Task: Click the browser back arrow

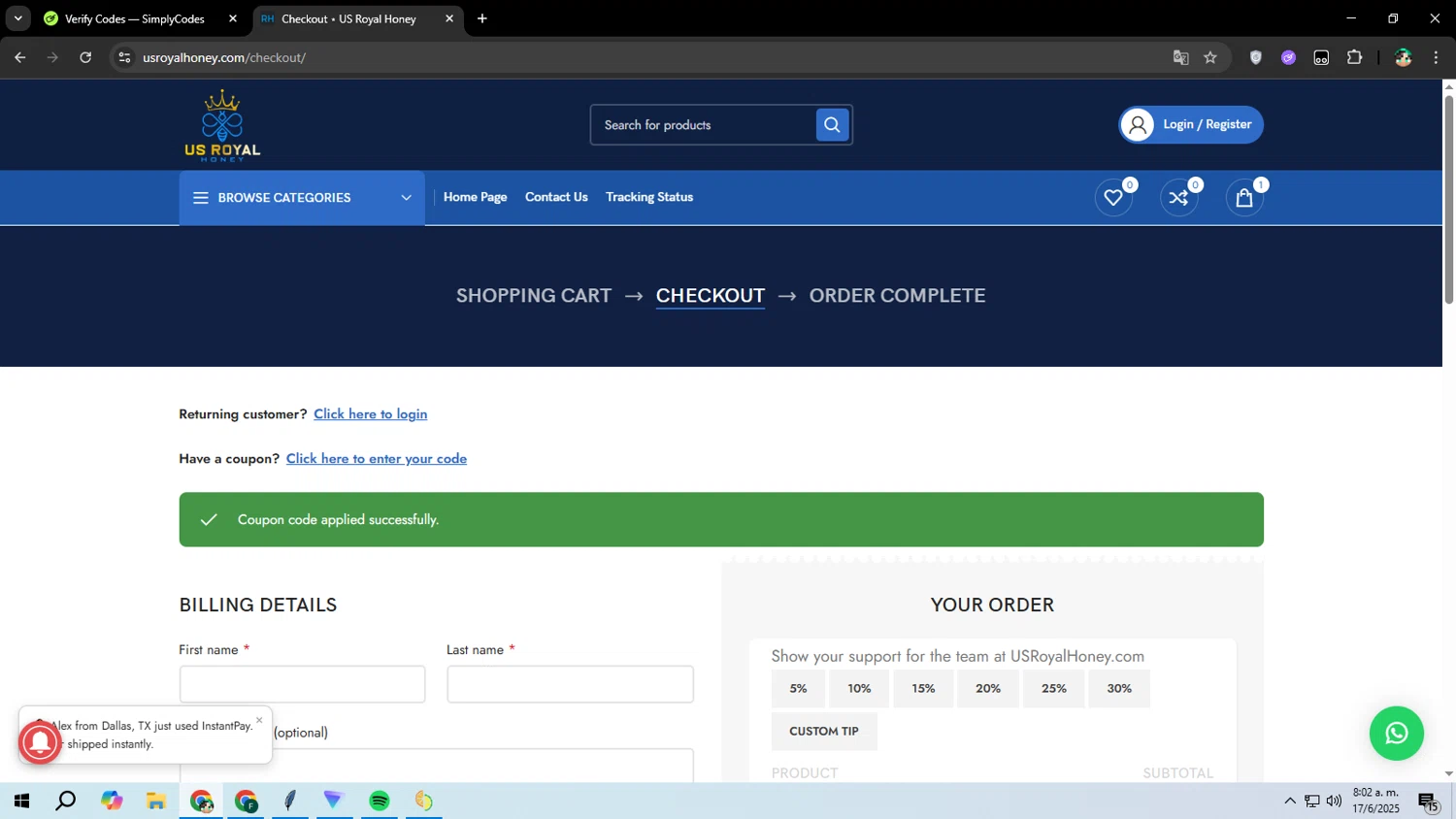Action: pyautogui.click(x=19, y=57)
